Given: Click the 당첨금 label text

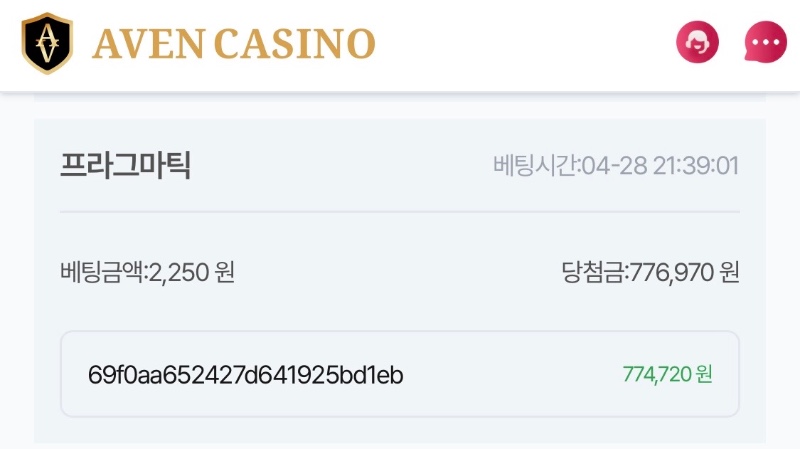Looking at the screenshot, I should pos(592,271).
